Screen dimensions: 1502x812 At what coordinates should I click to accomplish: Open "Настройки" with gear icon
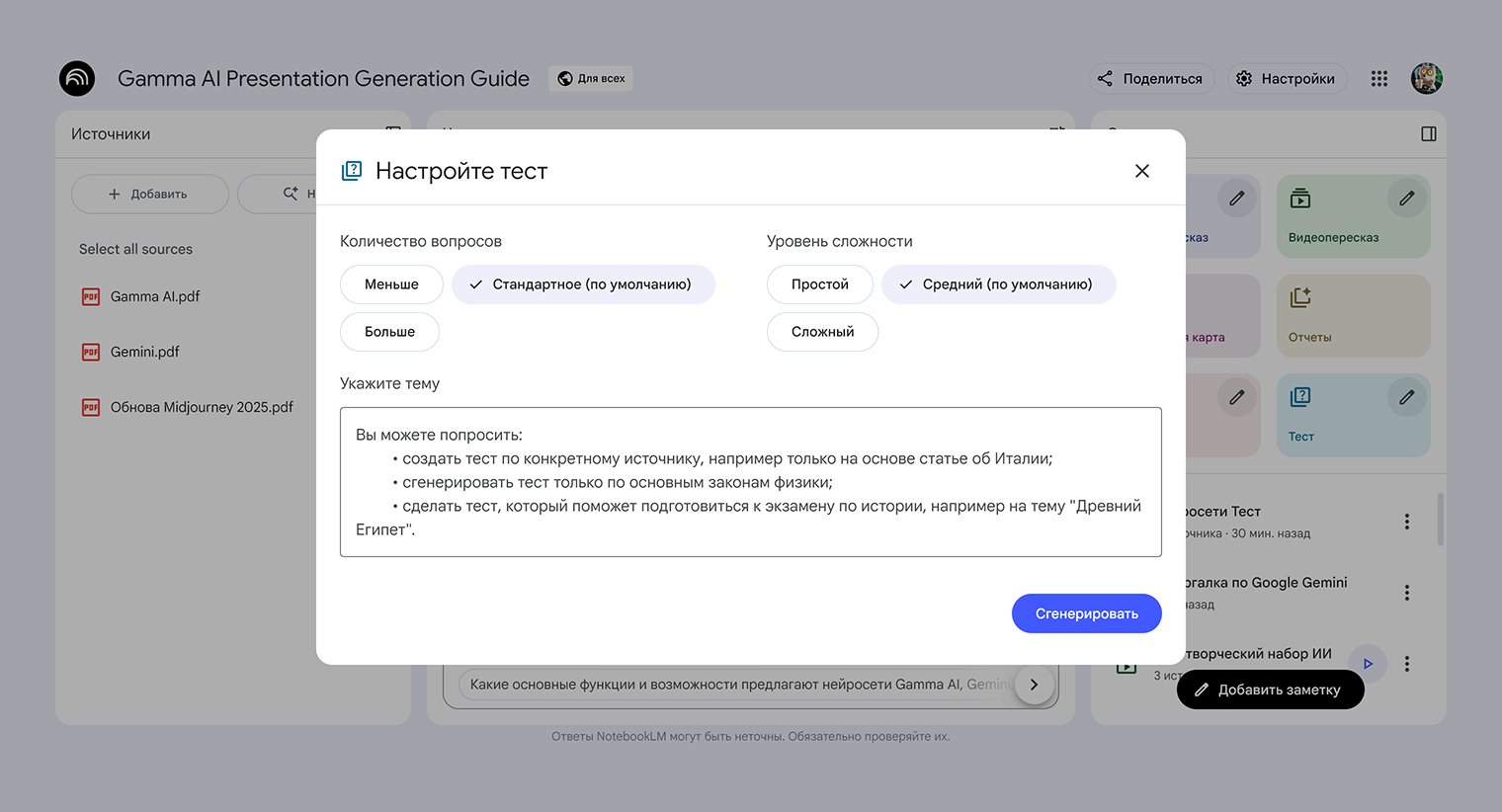point(1287,79)
